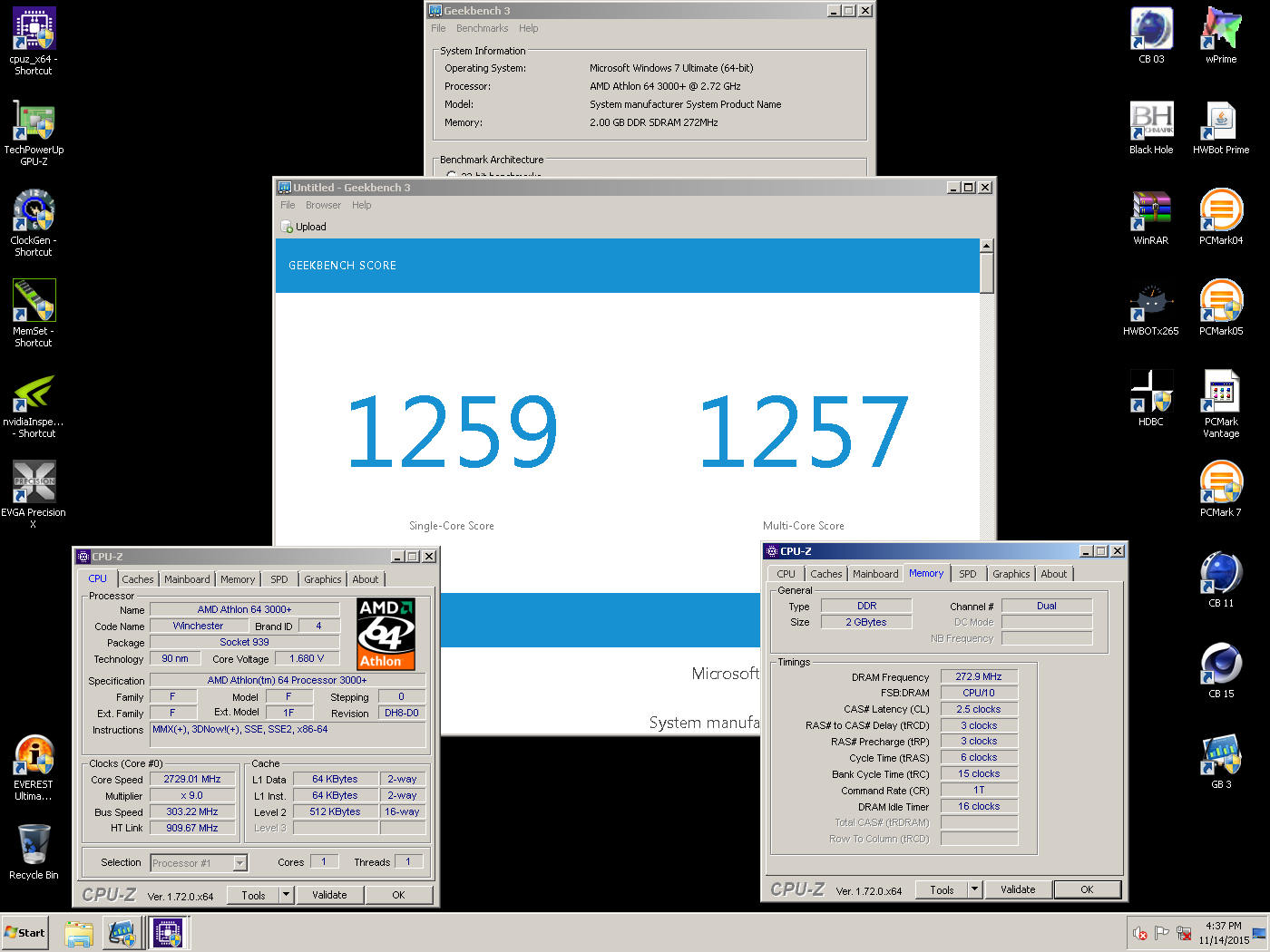Open the TechPowerUp GPU-Z desktop icon

coord(34,132)
